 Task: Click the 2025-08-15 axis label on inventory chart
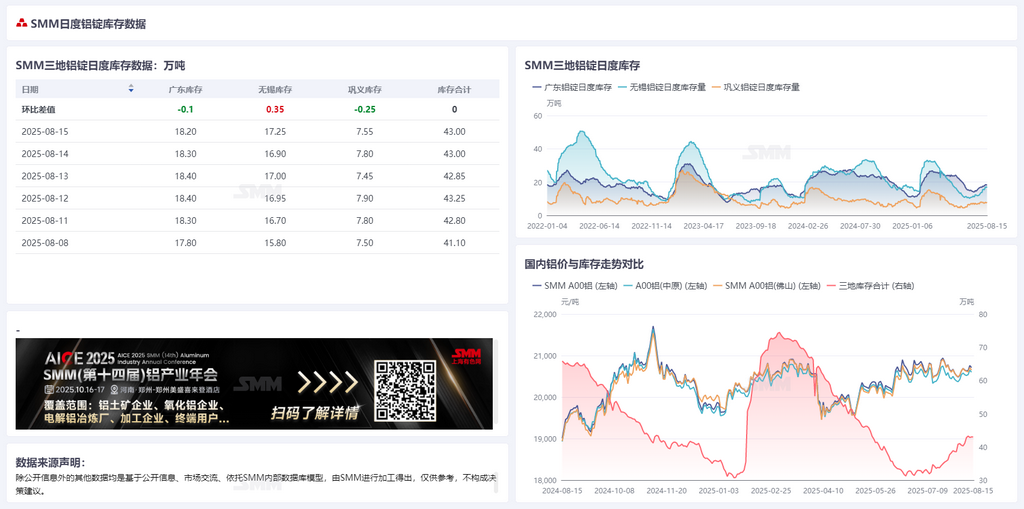(x=987, y=225)
